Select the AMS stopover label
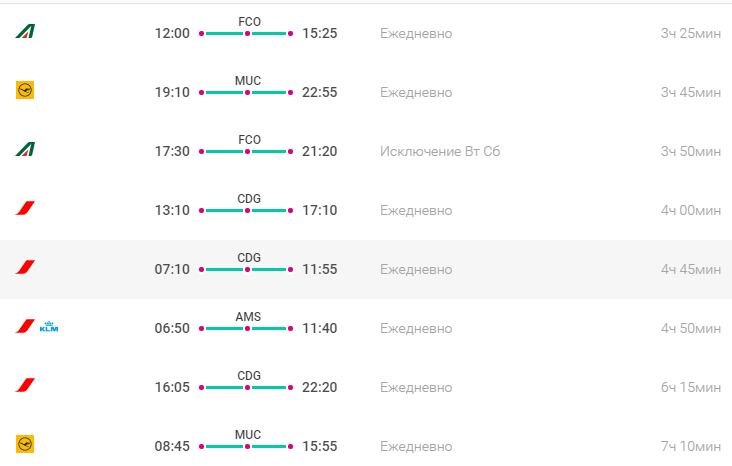The image size is (732, 466). (x=248, y=316)
